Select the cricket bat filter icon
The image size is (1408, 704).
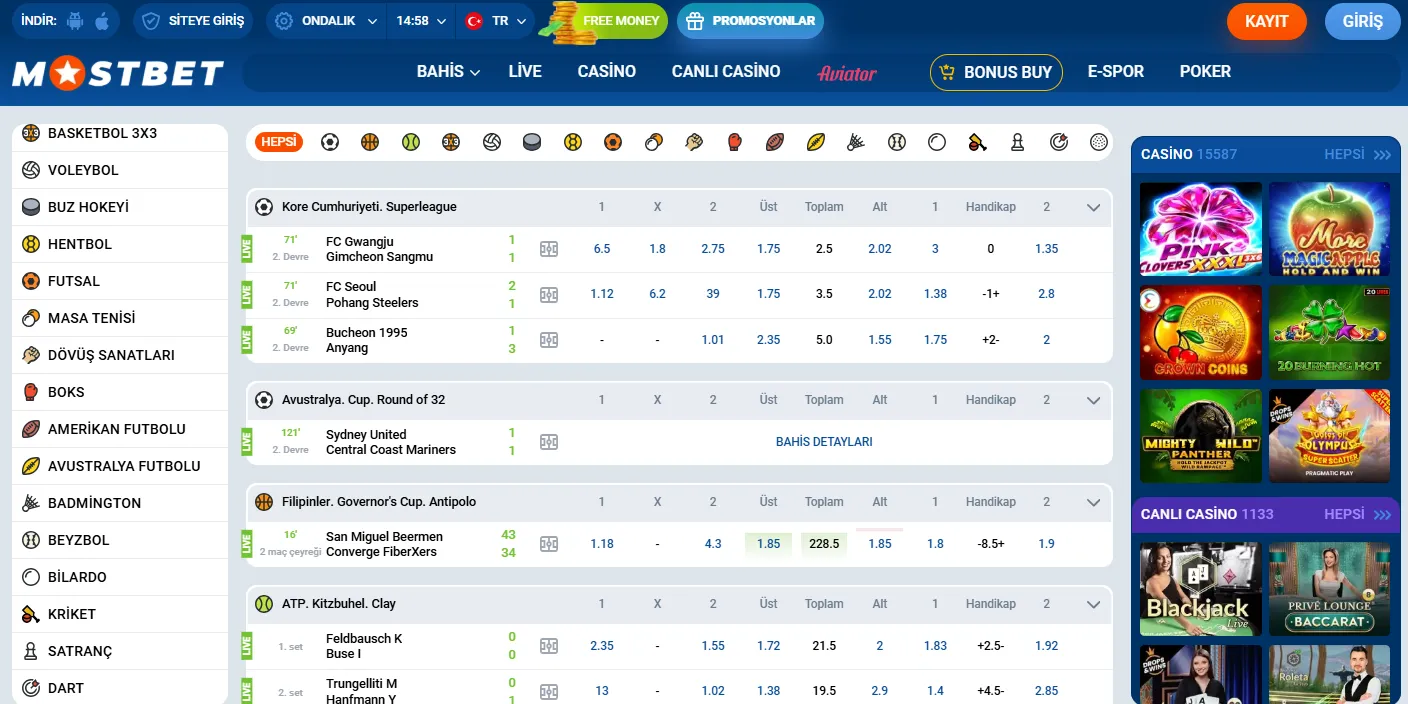(x=978, y=142)
